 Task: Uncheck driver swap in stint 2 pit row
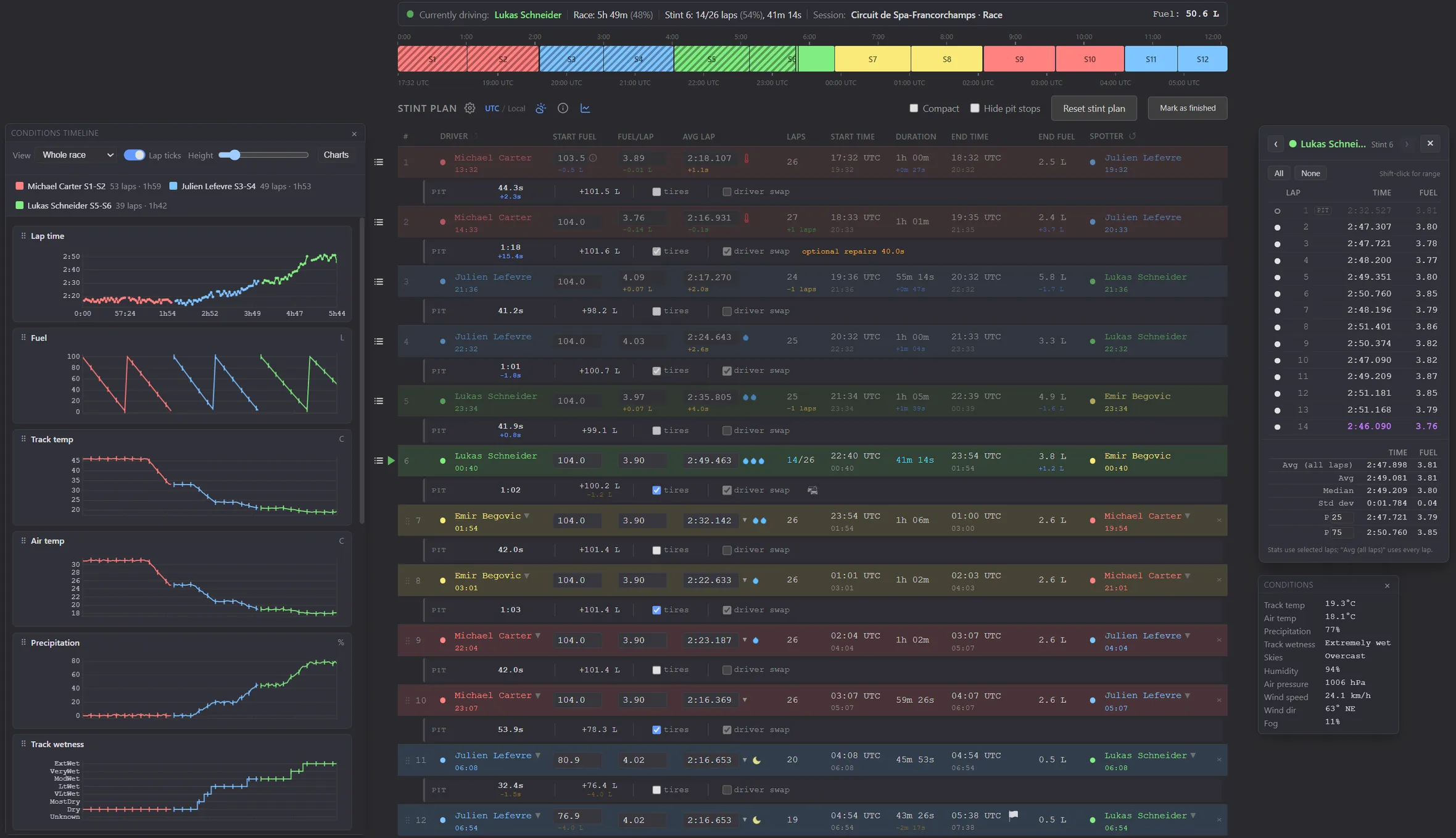point(727,252)
